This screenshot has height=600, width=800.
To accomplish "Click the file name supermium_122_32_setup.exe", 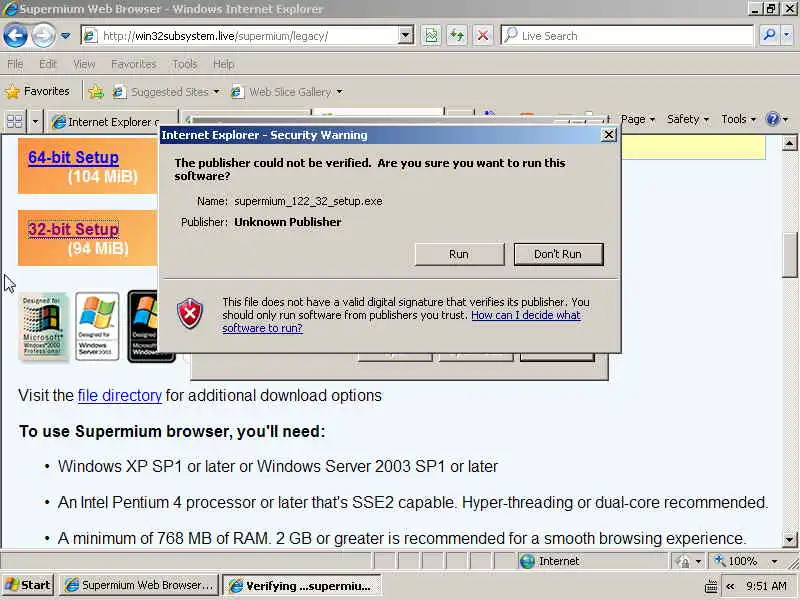I will (308, 201).
